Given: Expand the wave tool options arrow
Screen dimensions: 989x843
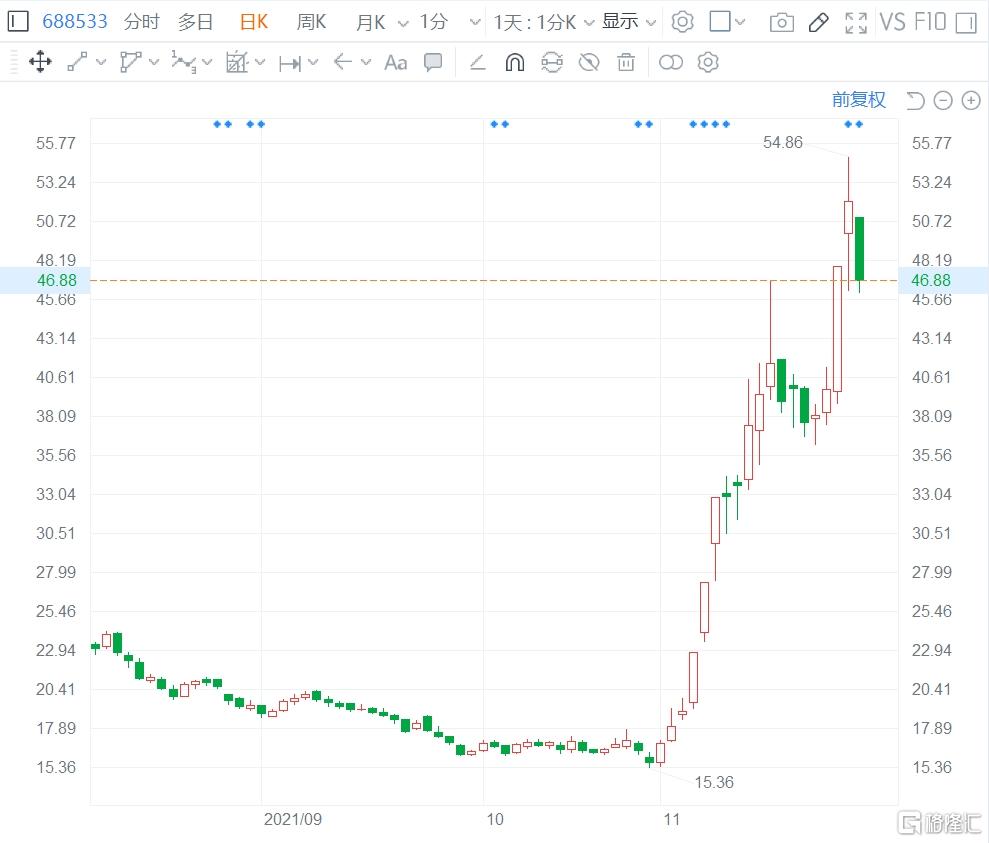Looking at the screenshot, I should [x=207, y=62].
